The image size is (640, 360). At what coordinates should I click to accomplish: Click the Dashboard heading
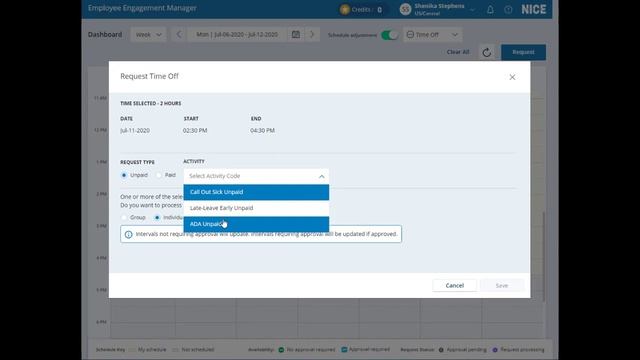[105, 35]
